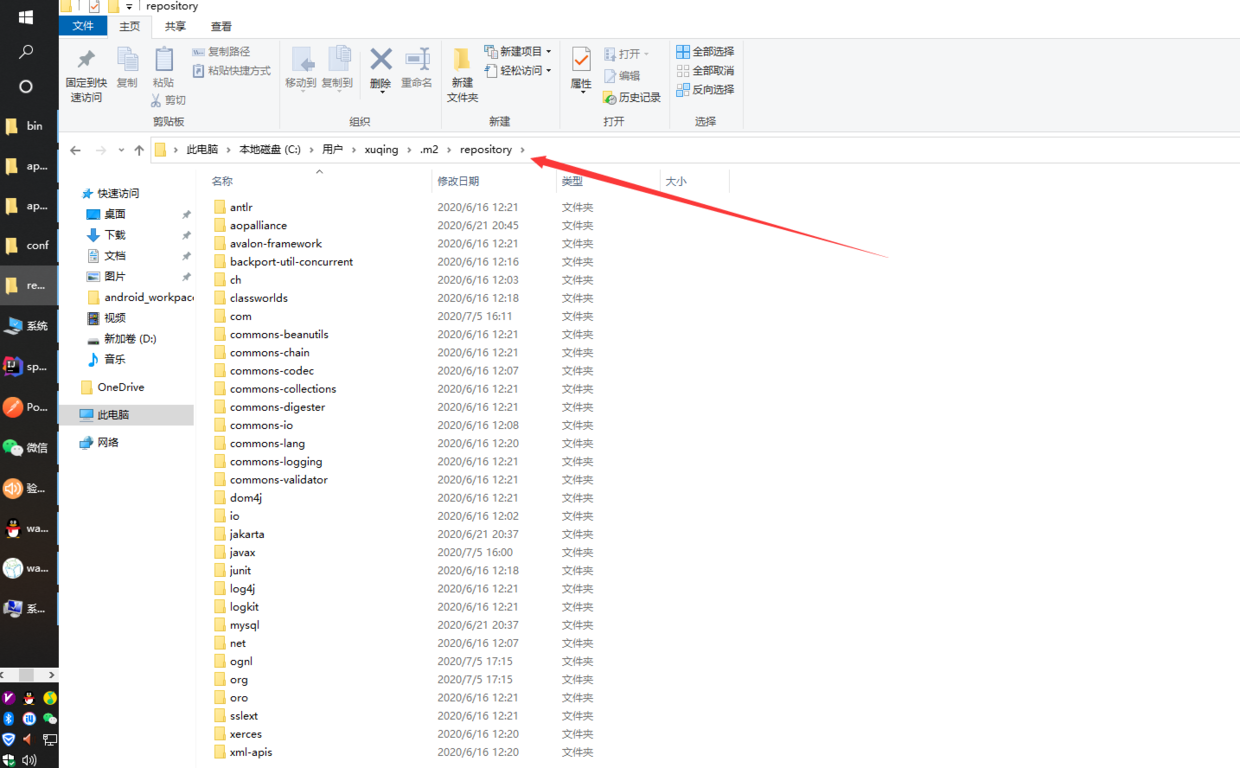Sort by the Type (类型) column header

pos(572,182)
